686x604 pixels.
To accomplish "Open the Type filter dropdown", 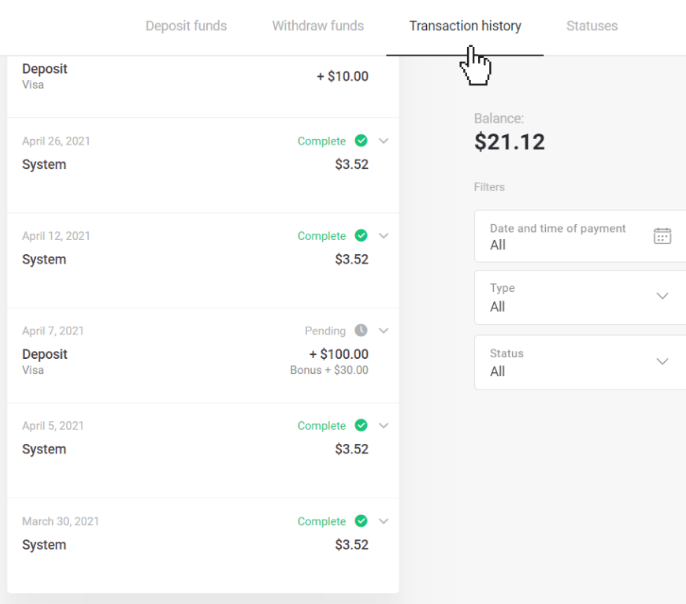I will [580, 297].
